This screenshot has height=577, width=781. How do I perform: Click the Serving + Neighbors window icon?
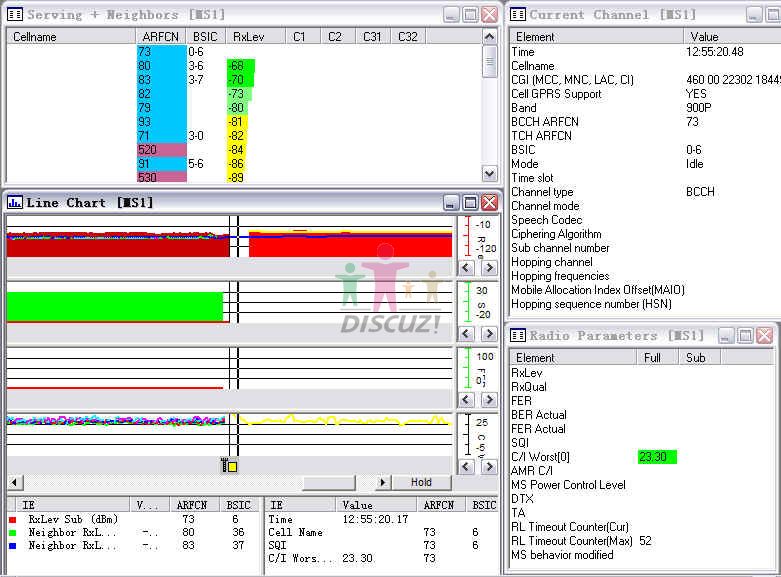click(15, 15)
